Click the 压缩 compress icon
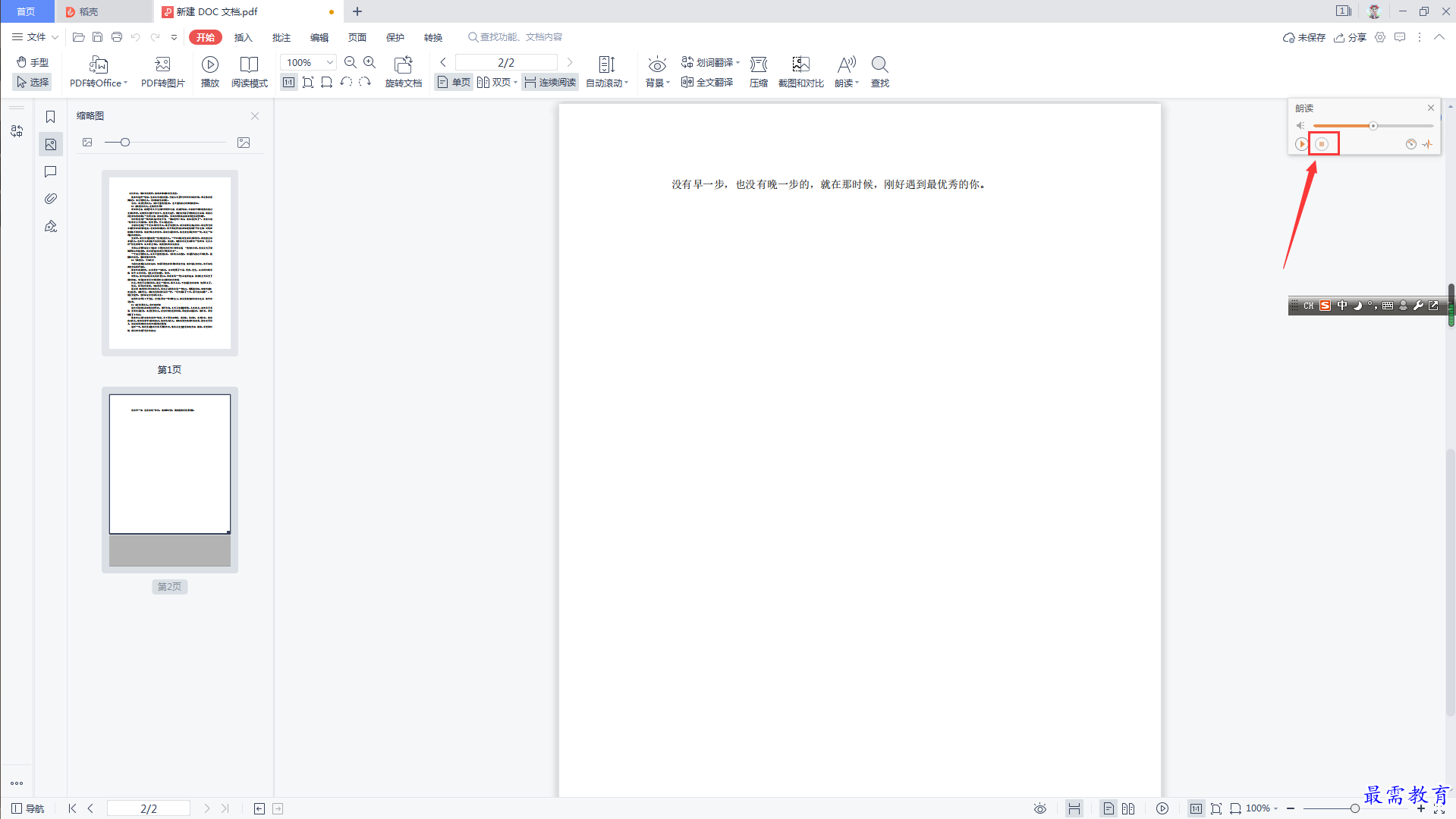 [x=759, y=72]
